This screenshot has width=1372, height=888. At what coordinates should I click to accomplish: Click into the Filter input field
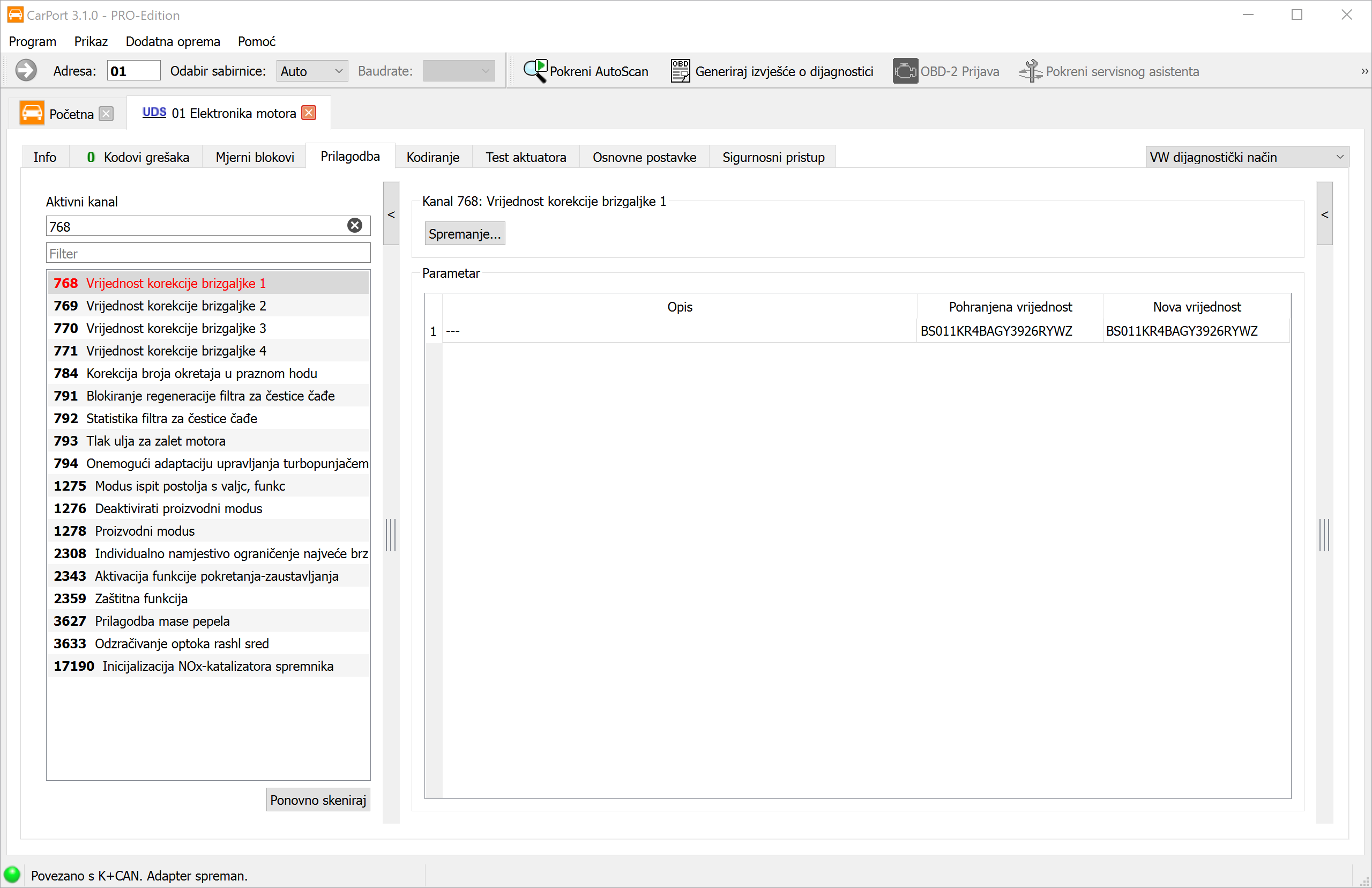click(x=208, y=253)
